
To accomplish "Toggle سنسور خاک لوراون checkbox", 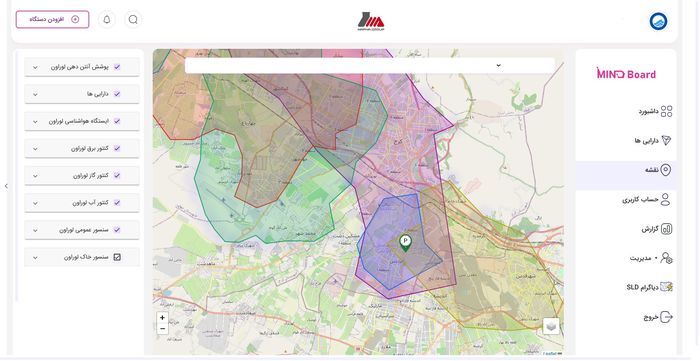I will [117, 257].
